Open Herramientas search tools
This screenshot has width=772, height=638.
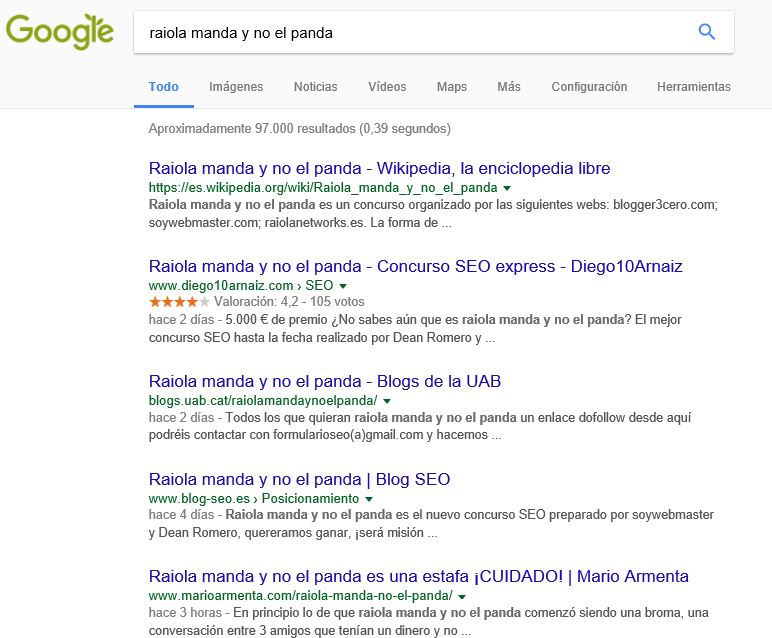coord(694,87)
